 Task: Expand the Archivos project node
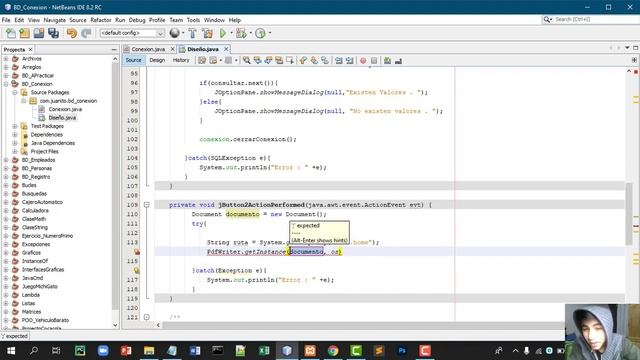(6, 59)
